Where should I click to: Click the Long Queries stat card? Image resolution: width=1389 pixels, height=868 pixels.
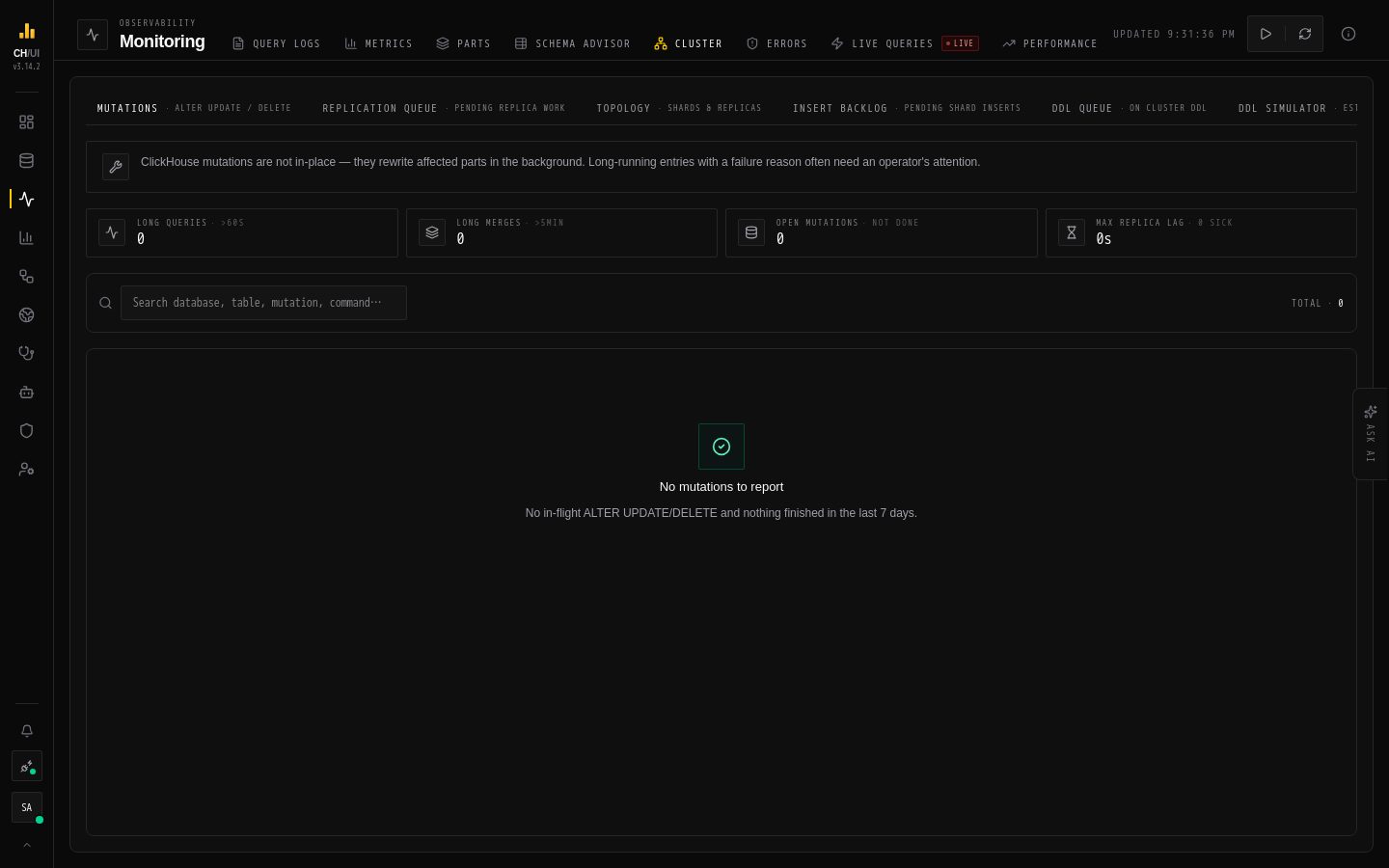(242, 232)
